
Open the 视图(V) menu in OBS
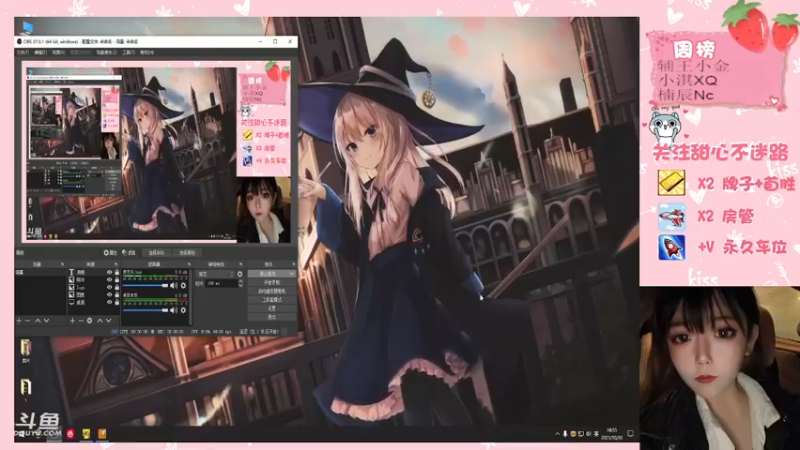[58, 52]
